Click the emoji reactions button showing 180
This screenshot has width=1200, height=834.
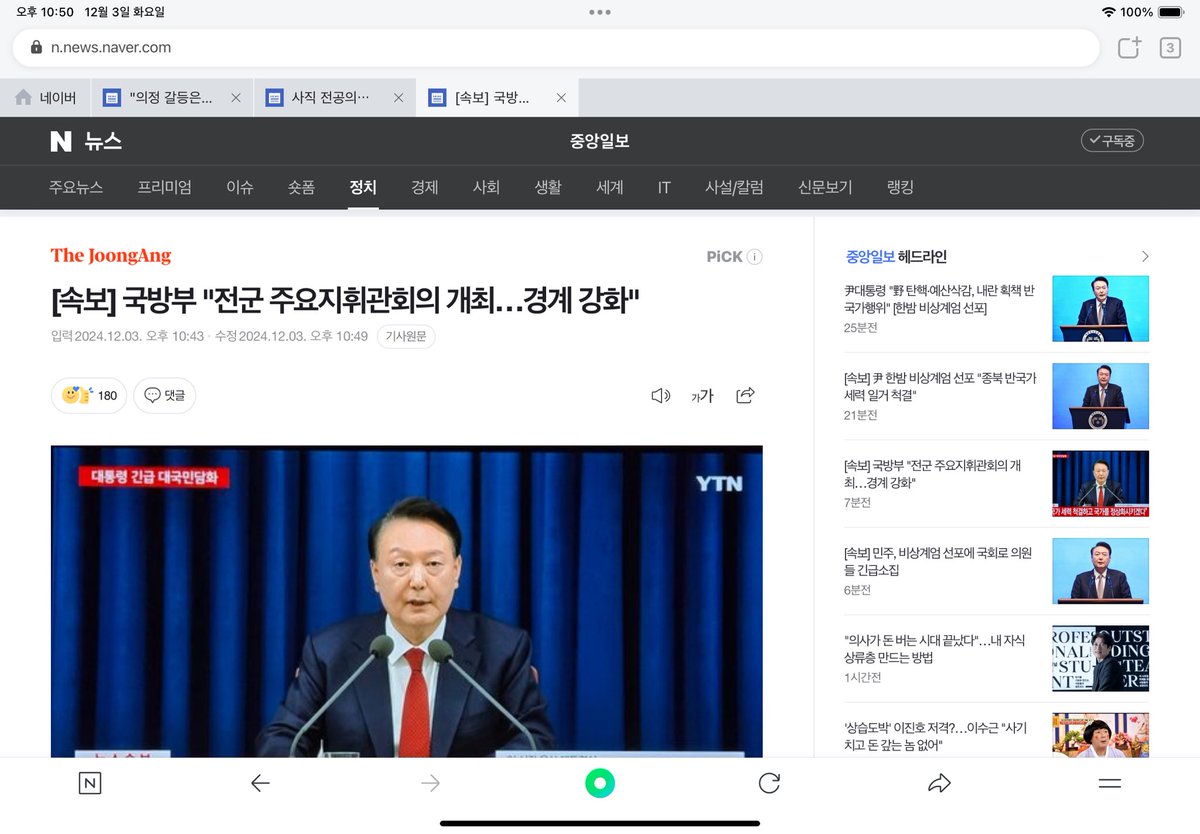coord(89,395)
